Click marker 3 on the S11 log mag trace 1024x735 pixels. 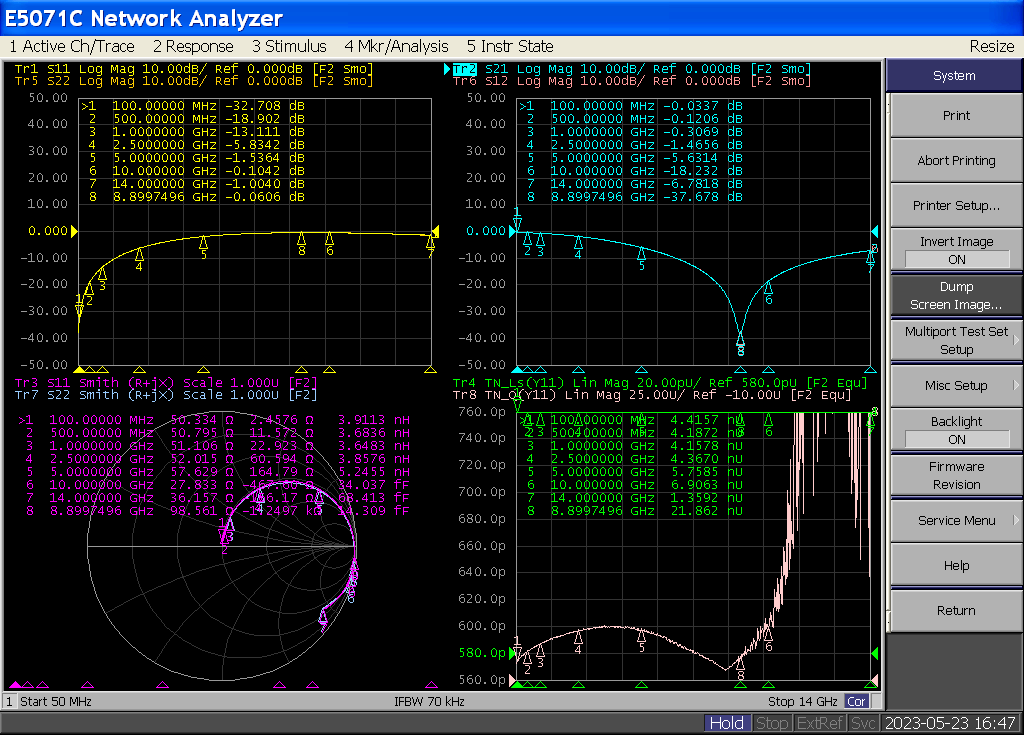102,274
